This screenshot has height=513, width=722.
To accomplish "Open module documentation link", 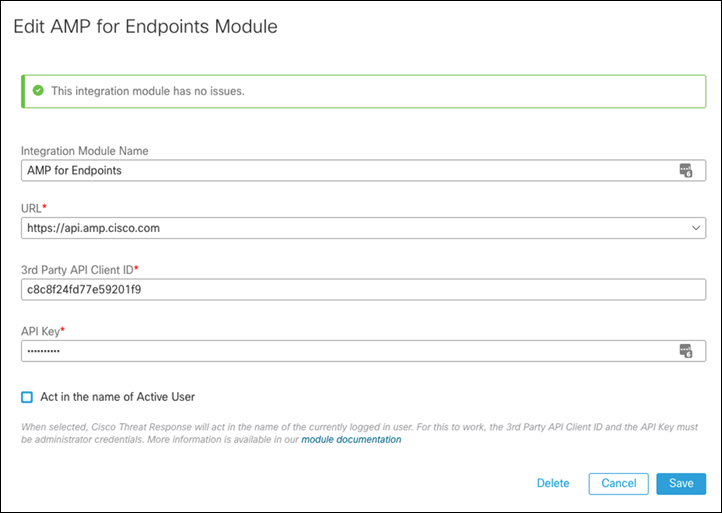I will pyautogui.click(x=351, y=440).
